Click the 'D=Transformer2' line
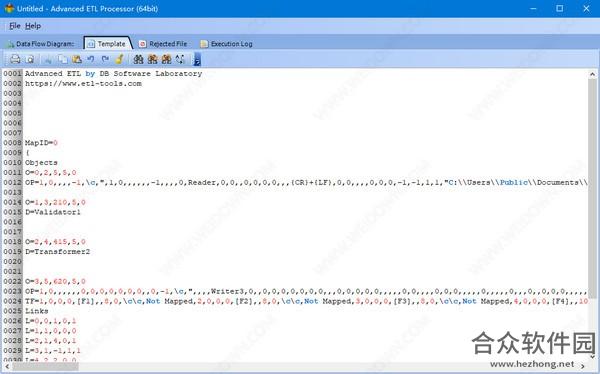This screenshot has height=374, width=600. 57,252
